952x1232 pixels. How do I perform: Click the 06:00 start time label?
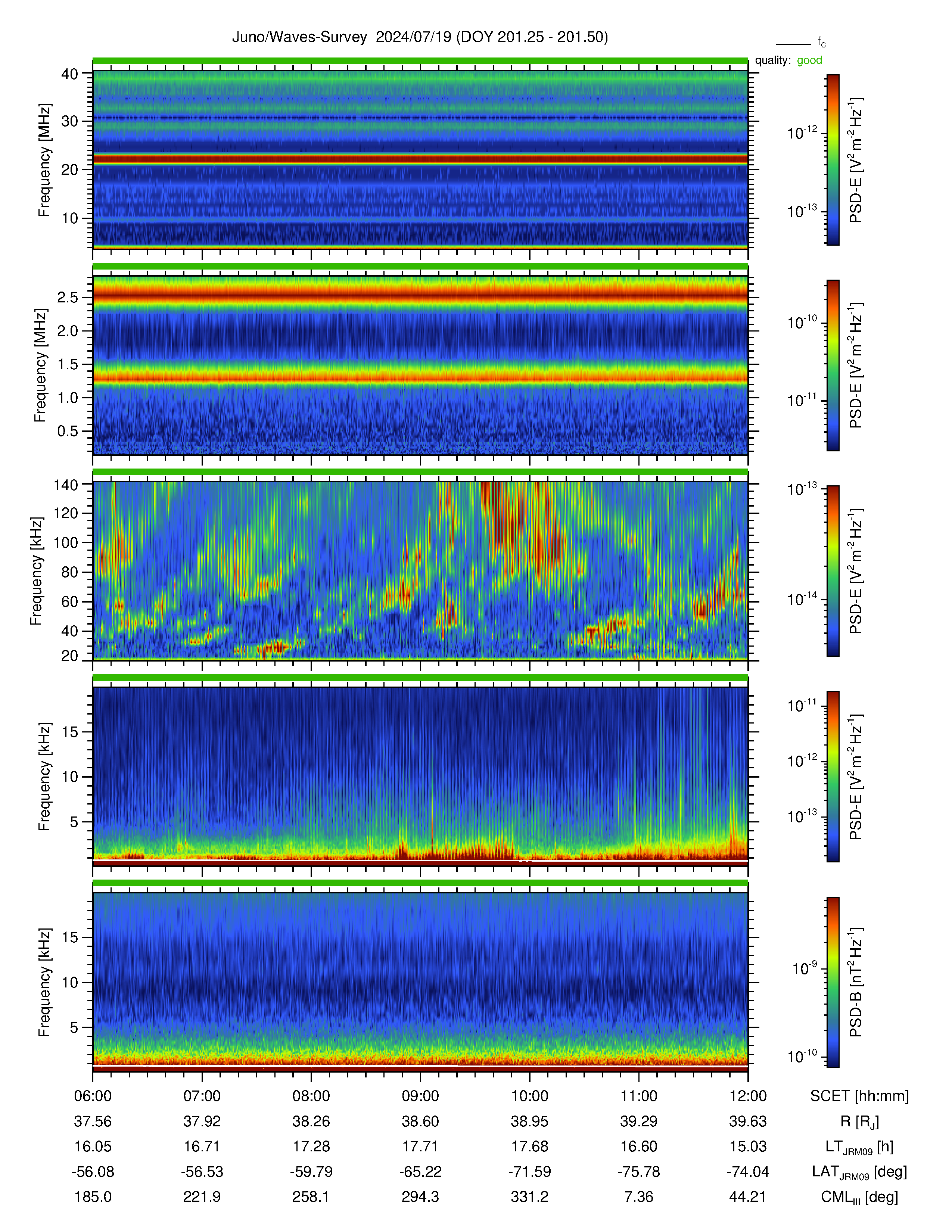pos(93,1096)
